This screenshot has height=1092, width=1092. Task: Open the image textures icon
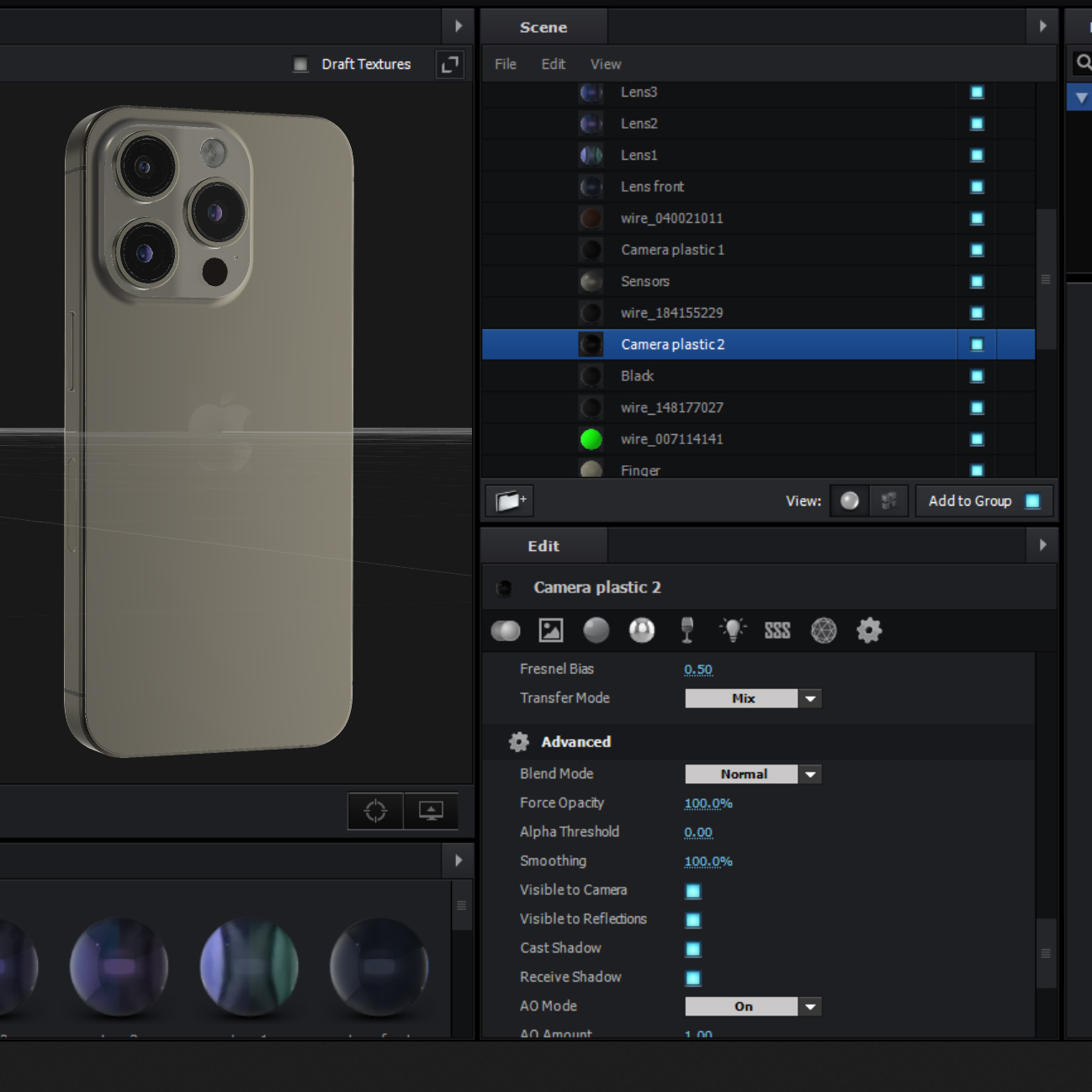tap(551, 630)
